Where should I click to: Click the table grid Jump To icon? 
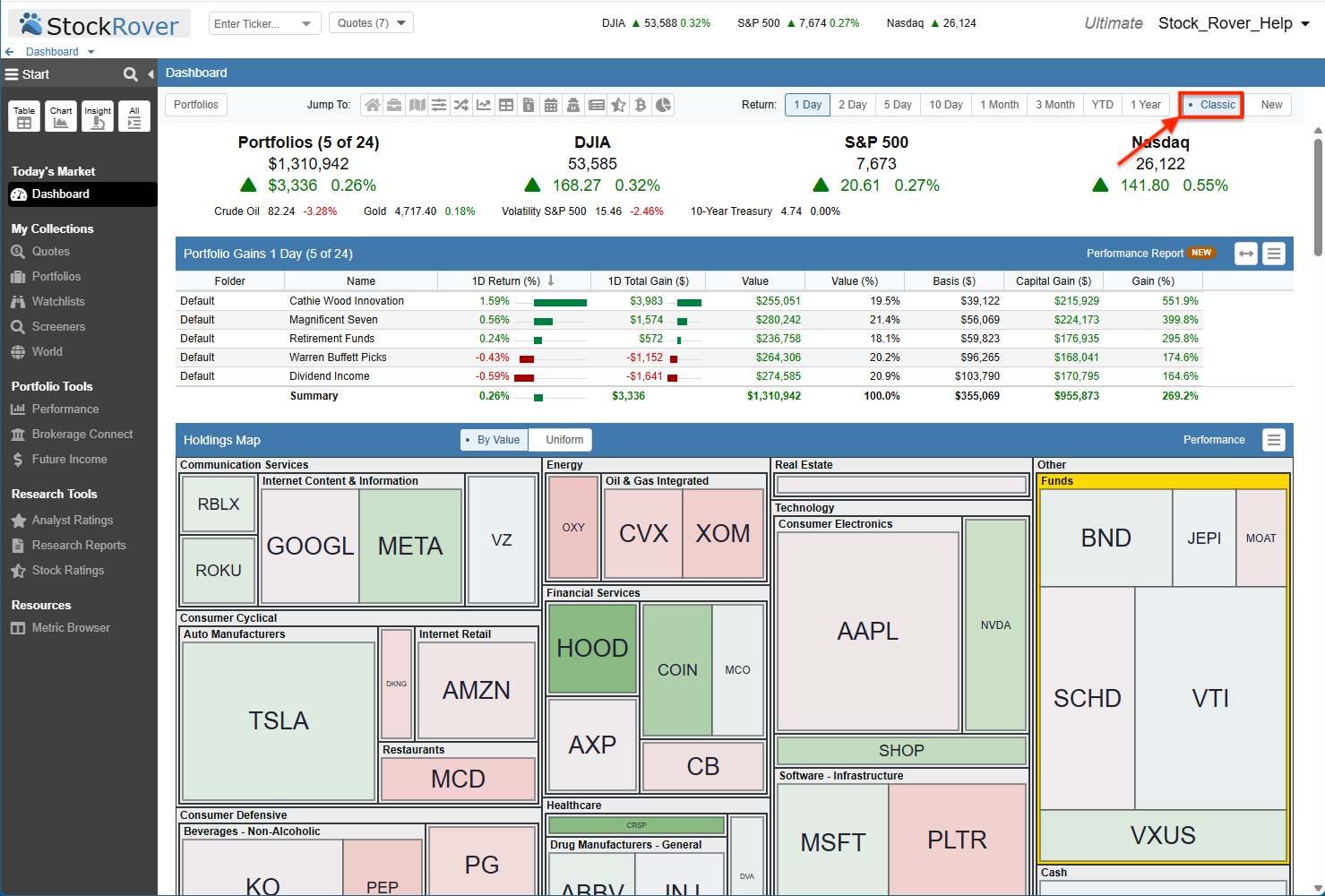pos(506,105)
